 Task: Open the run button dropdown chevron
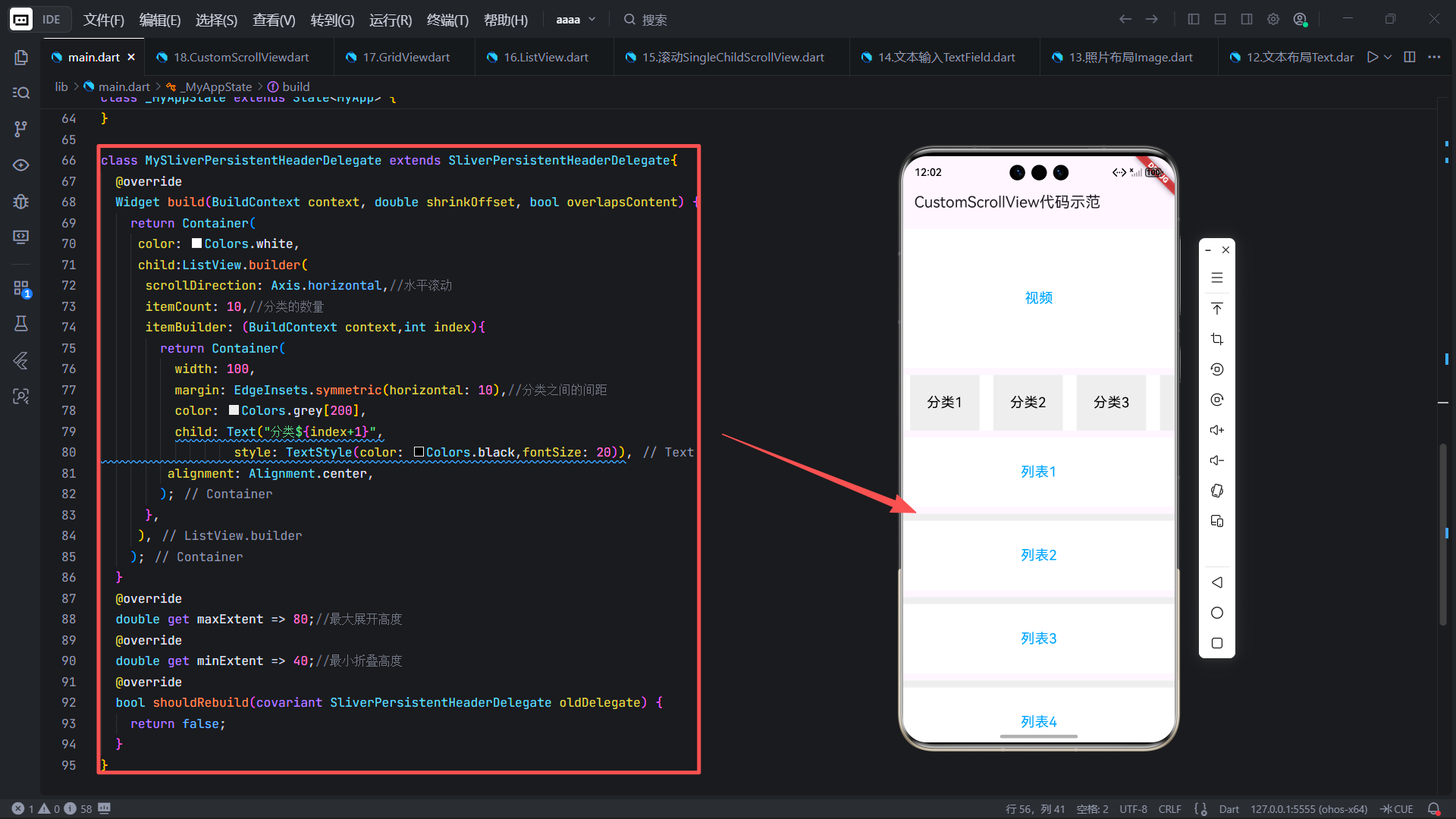tap(1388, 57)
